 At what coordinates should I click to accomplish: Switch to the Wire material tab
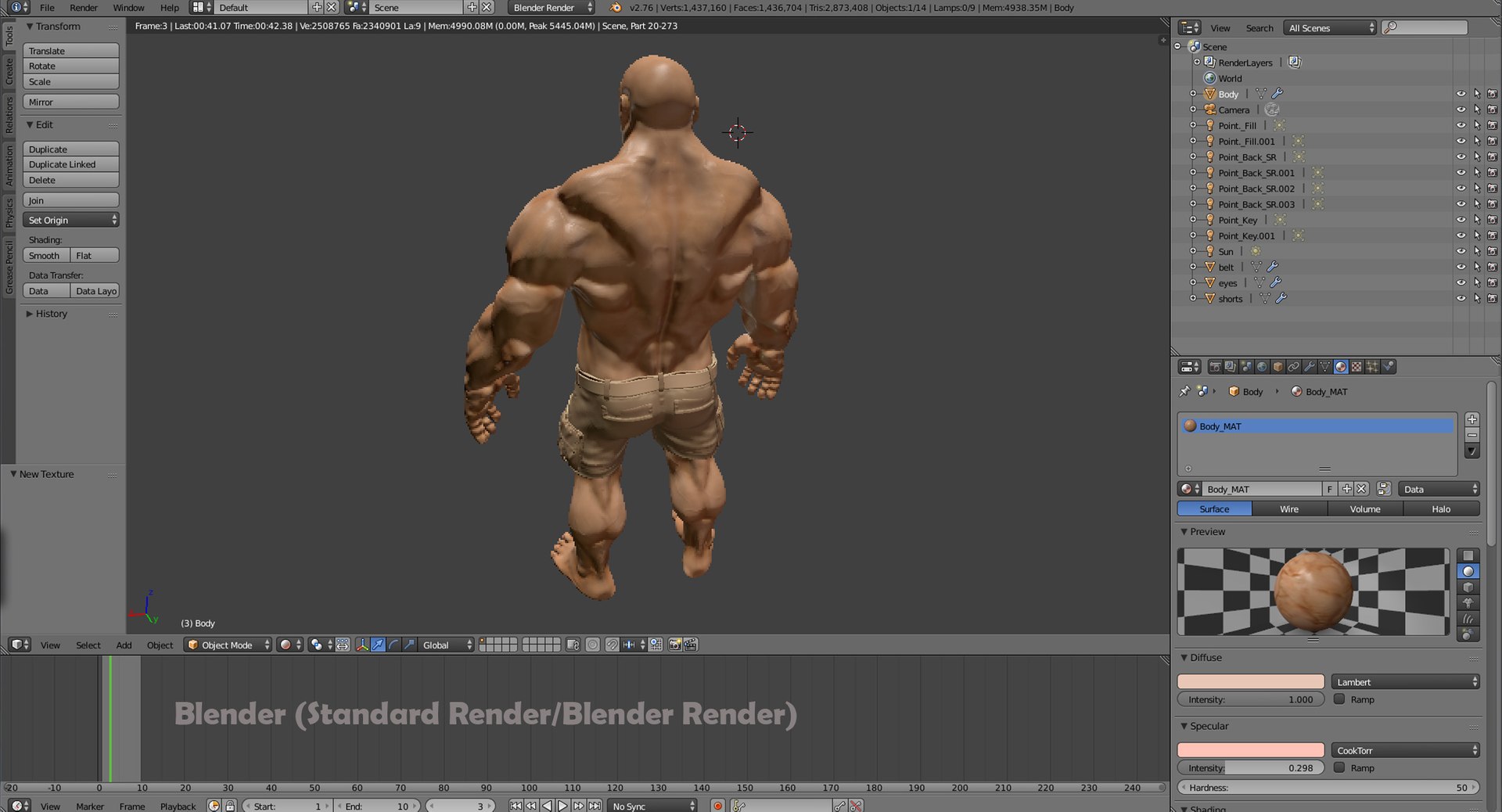click(x=1289, y=509)
